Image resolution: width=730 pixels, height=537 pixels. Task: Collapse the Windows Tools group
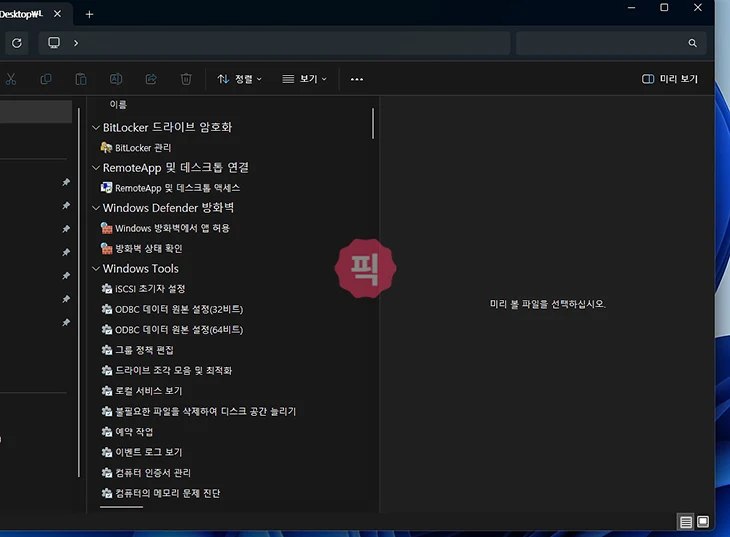96,269
